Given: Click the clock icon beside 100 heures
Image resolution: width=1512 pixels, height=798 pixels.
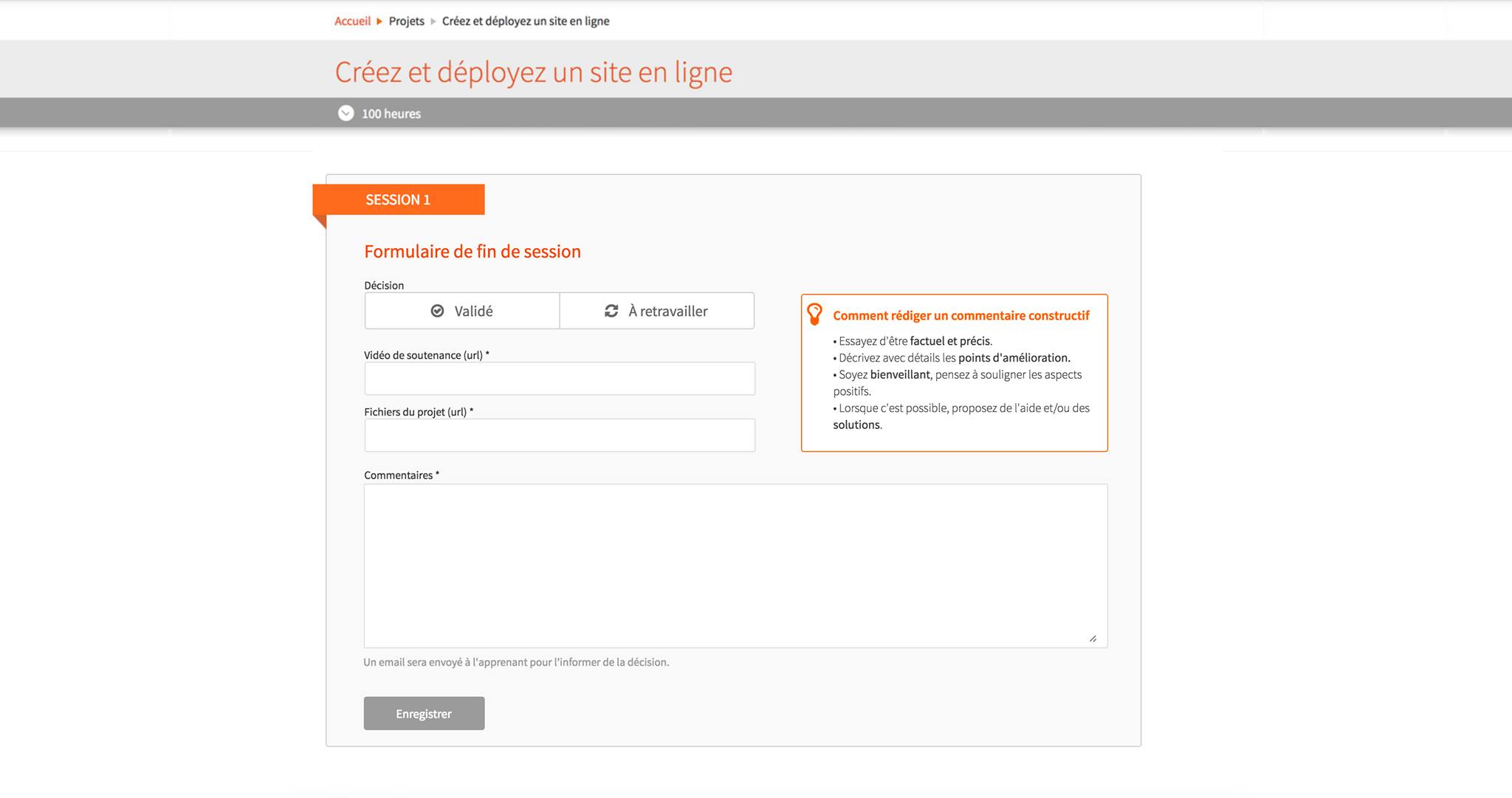Looking at the screenshot, I should [346, 113].
